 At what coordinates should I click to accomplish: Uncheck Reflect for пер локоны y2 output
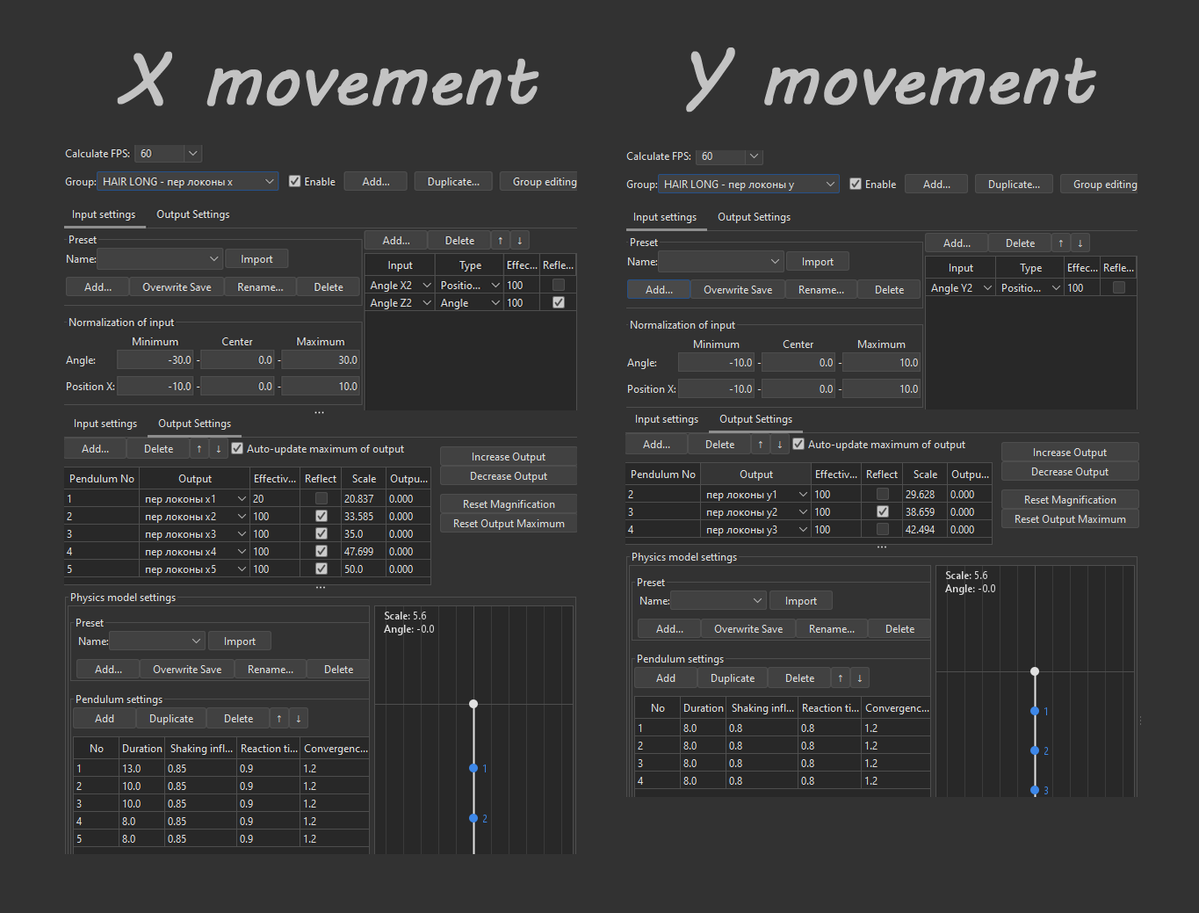pos(882,512)
